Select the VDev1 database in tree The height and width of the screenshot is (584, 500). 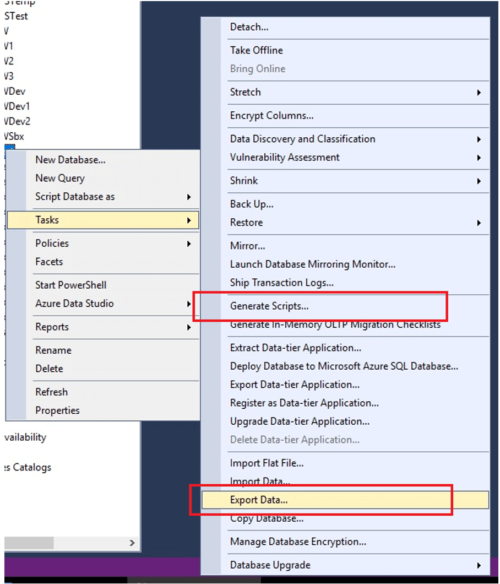point(17,106)
